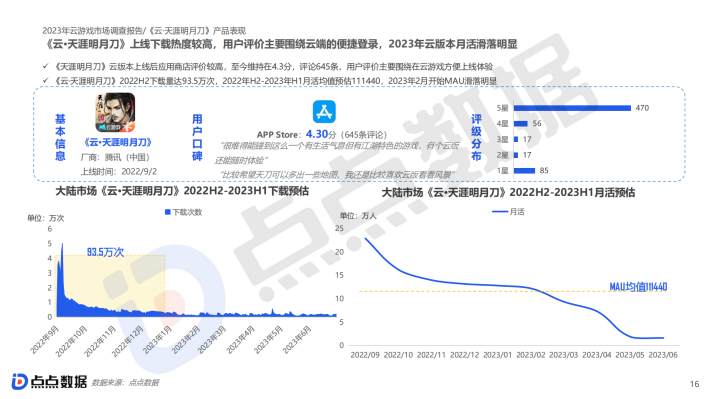The height and width of the screenshot is (399, 710).
Task: Select the 1星 rating bar with 85
Action: (x=524, y=171)
